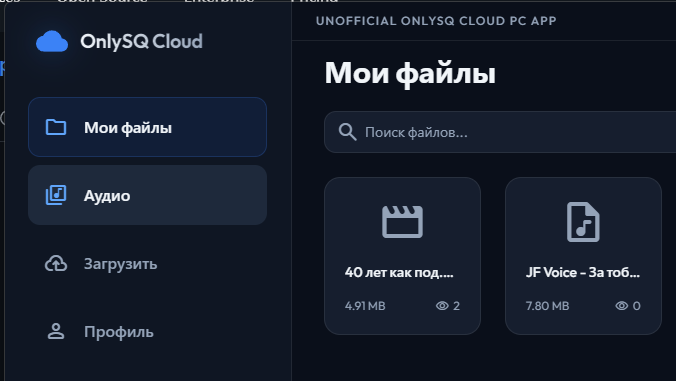Click the audio file icon on JF Voice card
Screen dimensions: 676x381
pos(583,222)
